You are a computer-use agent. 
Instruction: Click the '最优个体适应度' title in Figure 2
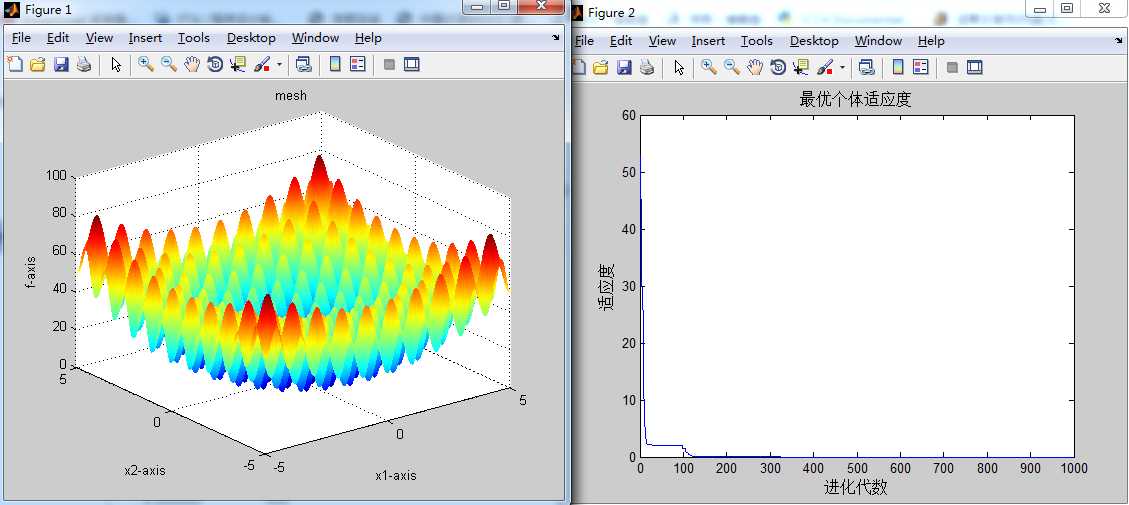click(855, 99)
